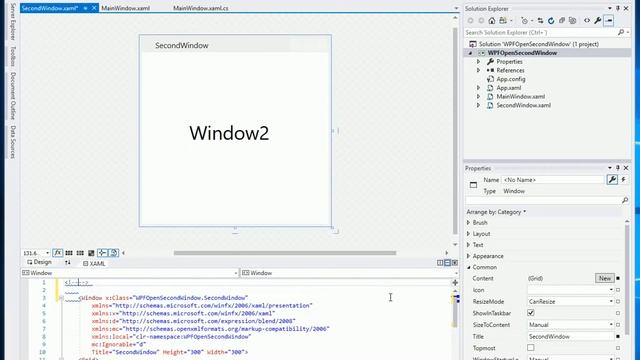
Task: Pin the Solution Explorer panel
Action: (x=618, y=9)
